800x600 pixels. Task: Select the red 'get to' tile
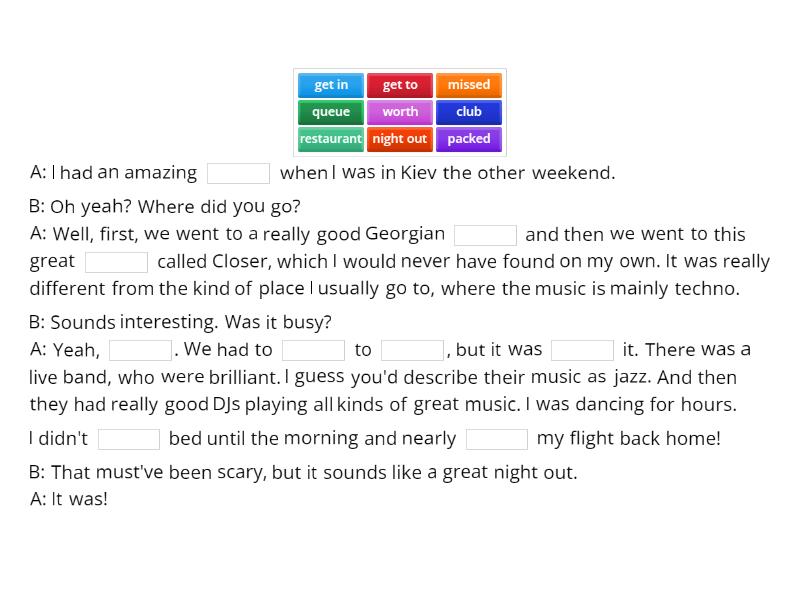400,85
